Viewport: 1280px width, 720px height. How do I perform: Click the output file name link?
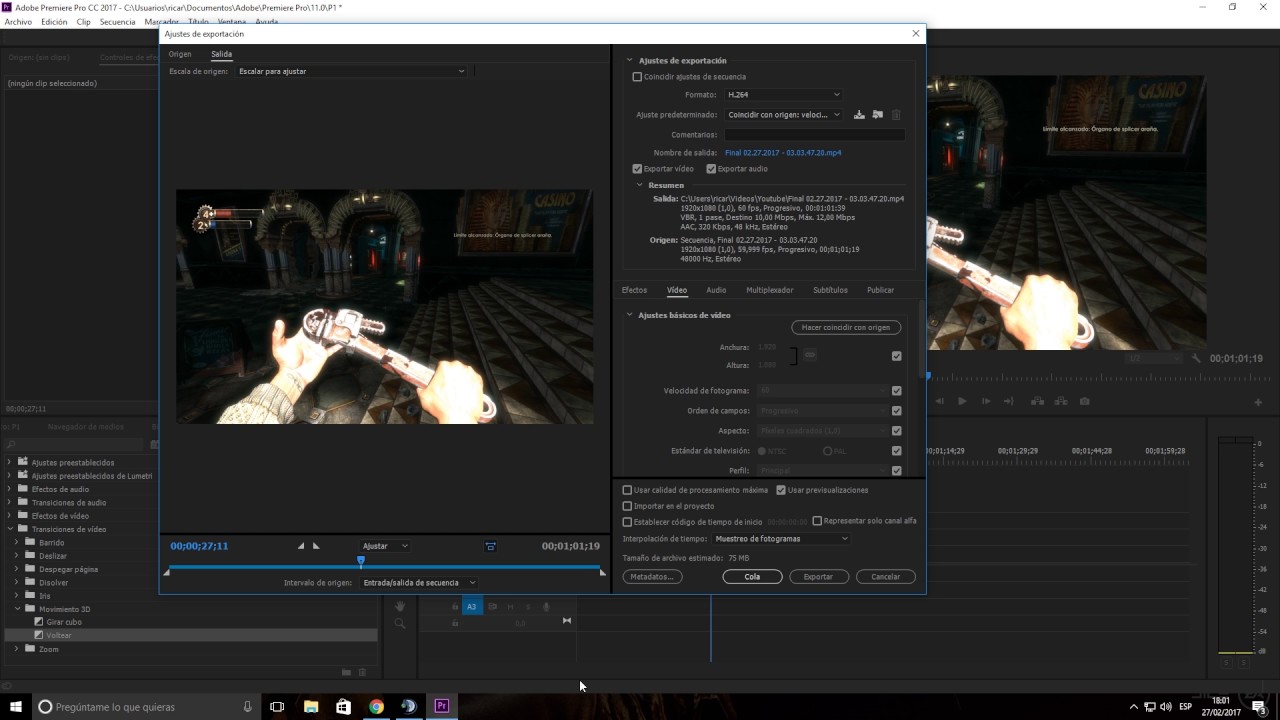click(783, 153)
